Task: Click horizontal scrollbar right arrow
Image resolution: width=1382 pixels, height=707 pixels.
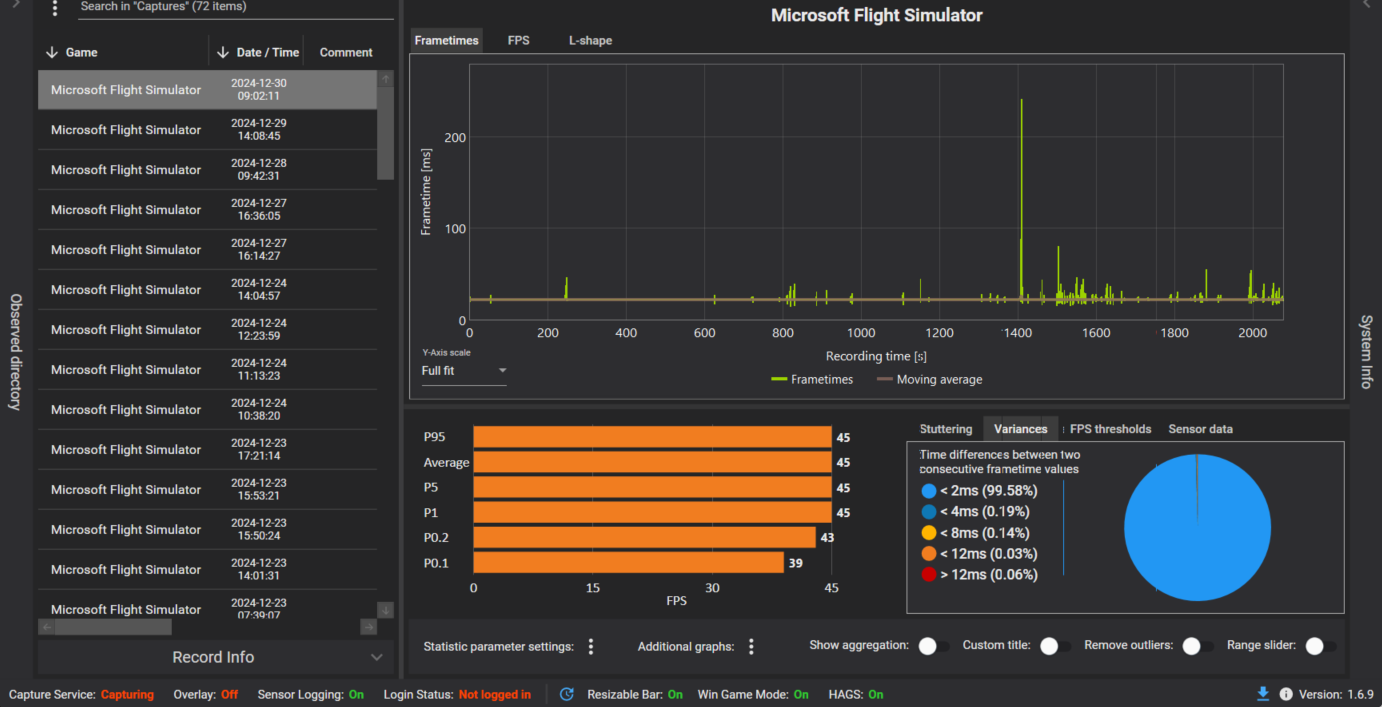Action: [369, 627]
